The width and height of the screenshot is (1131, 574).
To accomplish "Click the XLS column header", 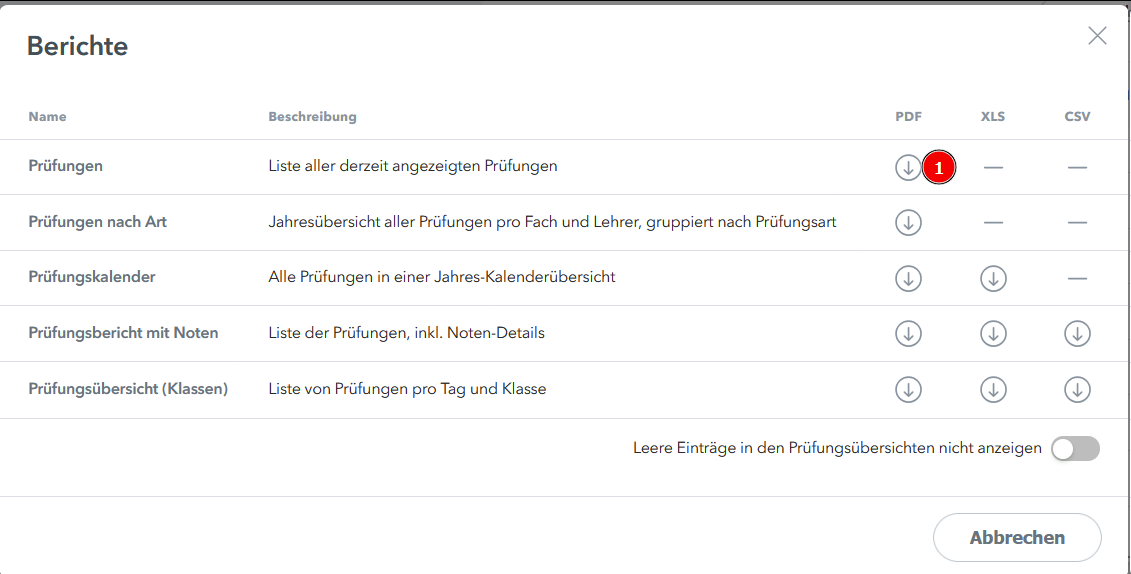I will click(993, 117).
